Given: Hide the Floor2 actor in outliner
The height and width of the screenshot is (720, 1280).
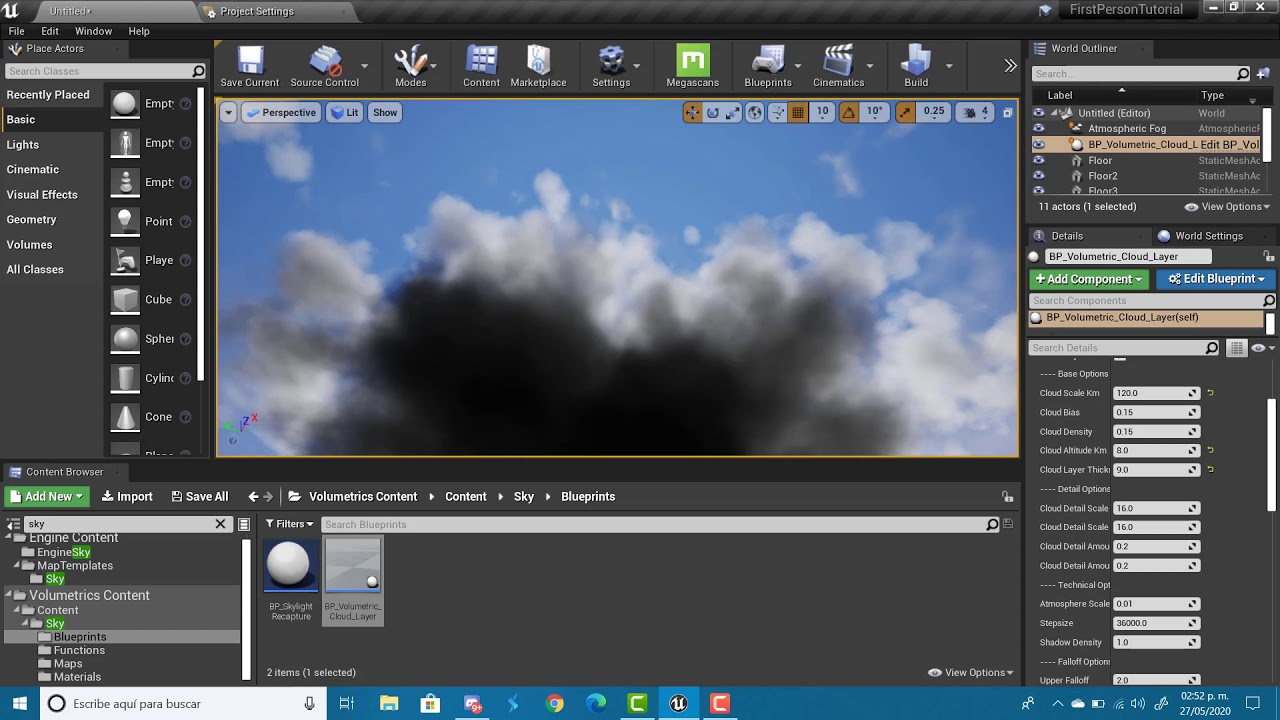Looking at the screenshot, I should tap(1039, 176).
